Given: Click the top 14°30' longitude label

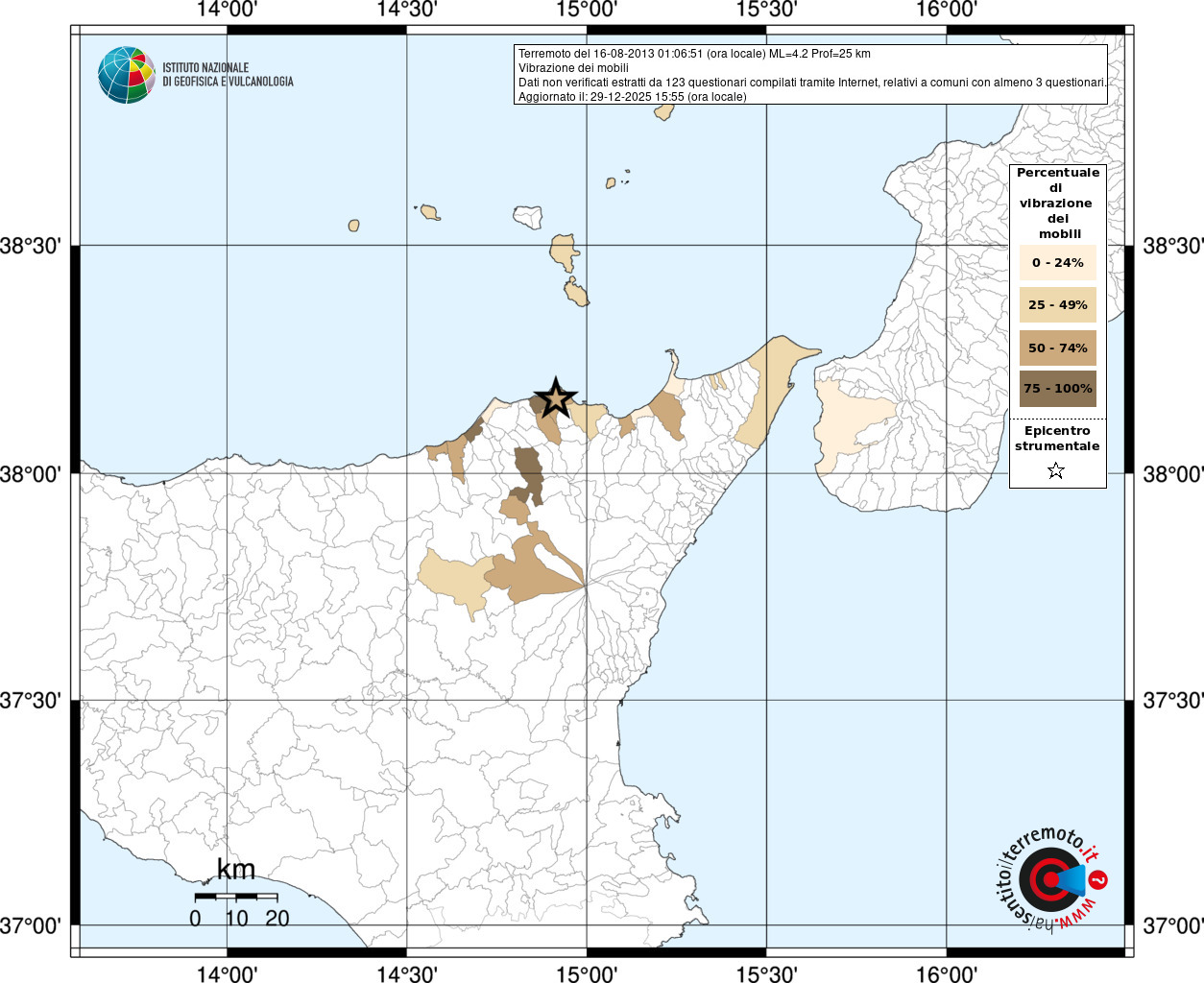Looking at the screenshot, I should tap(407, 10).
